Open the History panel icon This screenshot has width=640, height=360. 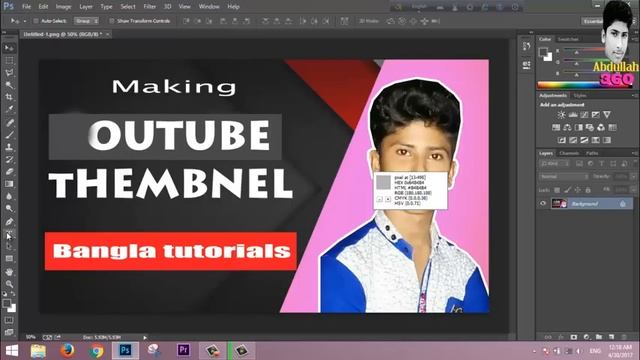tap(527, 46)
